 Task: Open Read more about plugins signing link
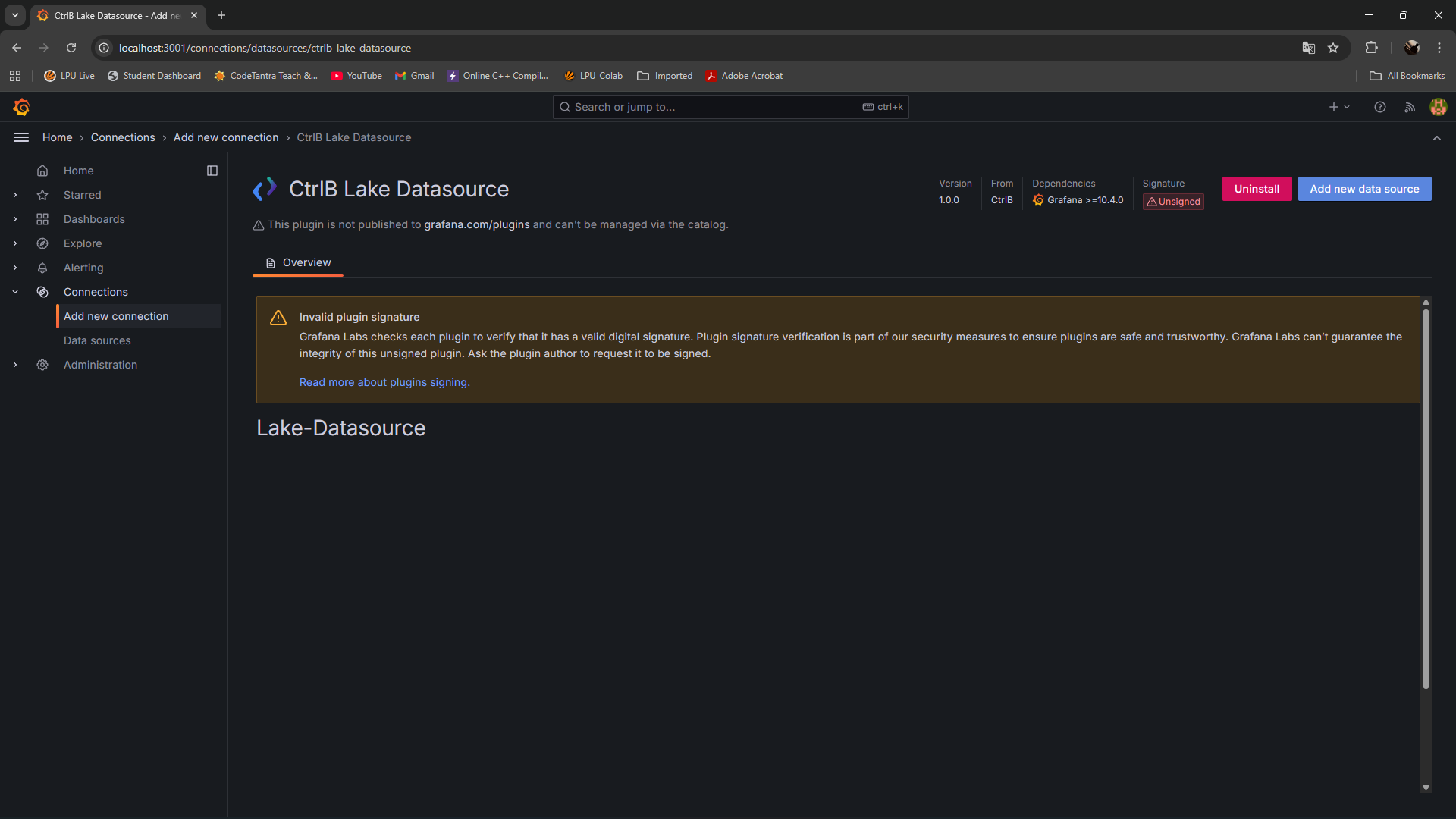point(384,382)
